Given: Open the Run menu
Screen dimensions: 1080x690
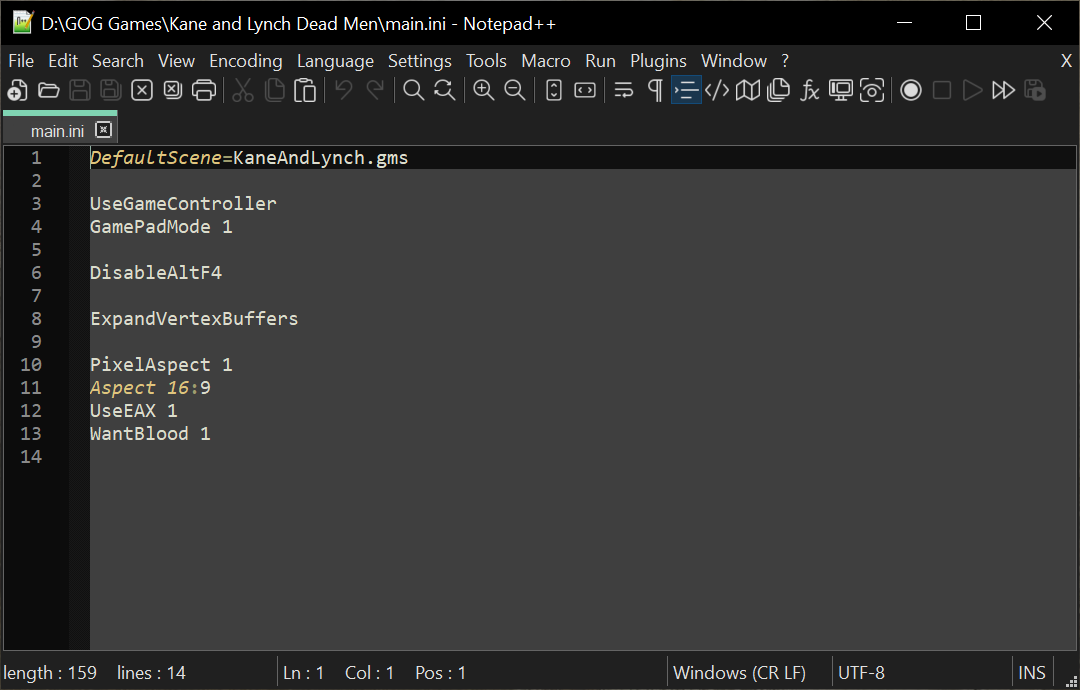Looking at the screenshot, I should pyautogui.click(x=600, y=61).
